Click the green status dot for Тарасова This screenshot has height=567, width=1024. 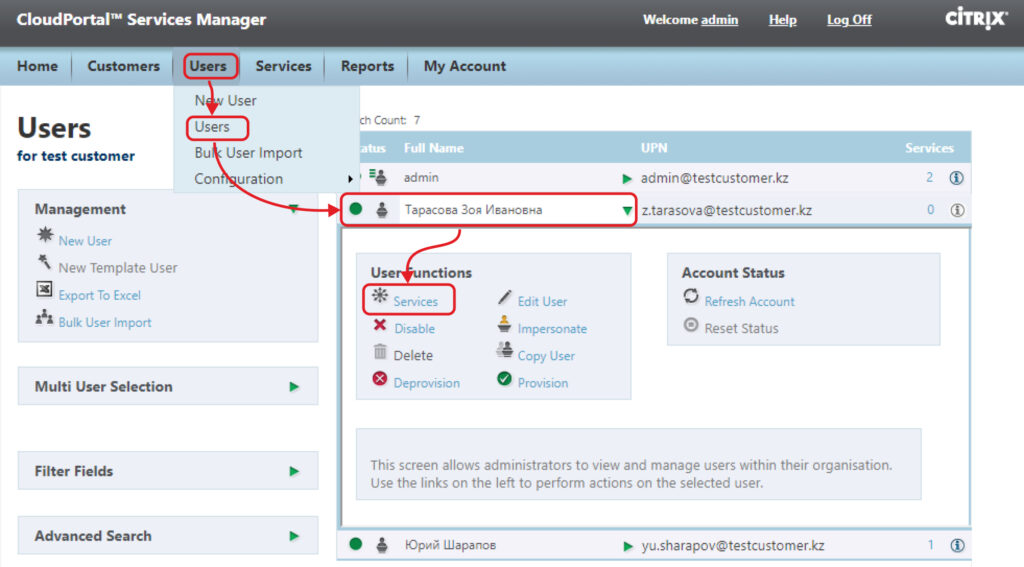[356, 209]
